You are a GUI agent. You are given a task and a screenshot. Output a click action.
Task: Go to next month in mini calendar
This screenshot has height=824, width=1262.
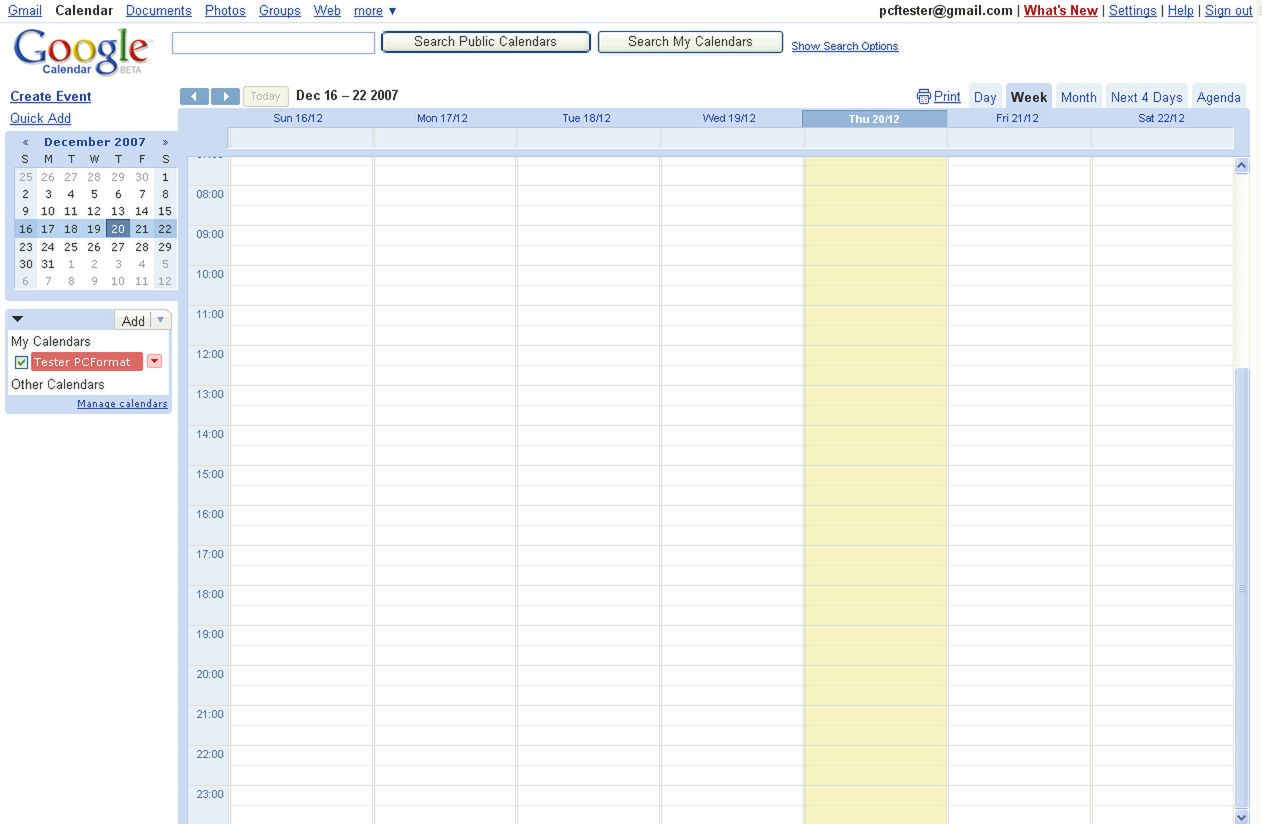(x=165, y=142)
